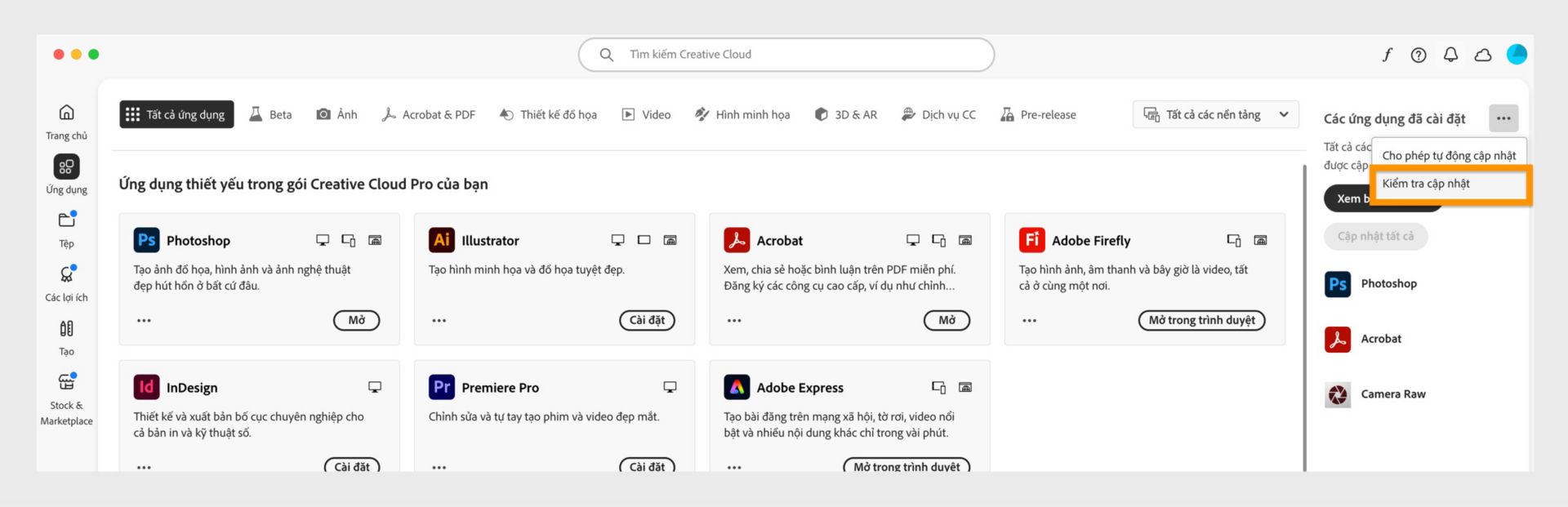The height and width of the screenshot is (507, 1568).
Task: Click Mở button on Photoshop card
Action: [x=357, y=320]
